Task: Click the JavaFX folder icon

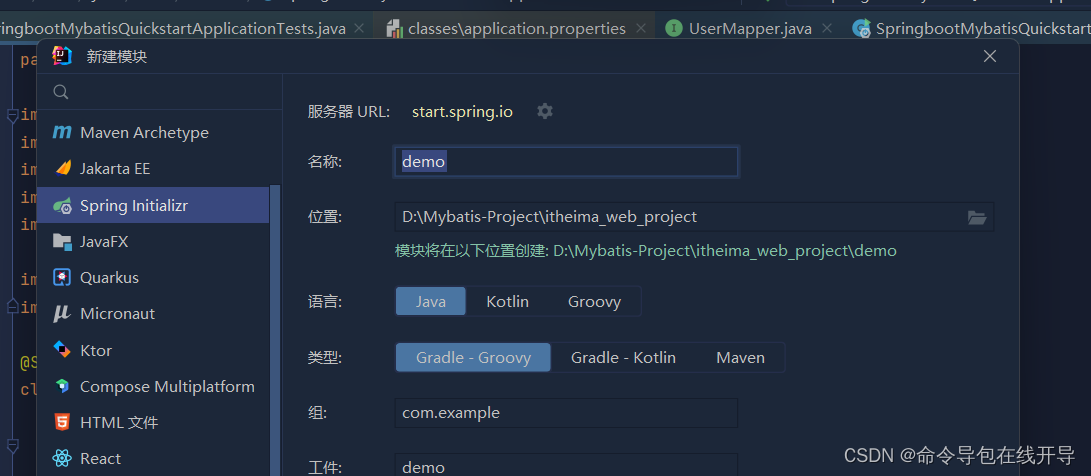Action: pyautogui.click(x=63, y=241)
